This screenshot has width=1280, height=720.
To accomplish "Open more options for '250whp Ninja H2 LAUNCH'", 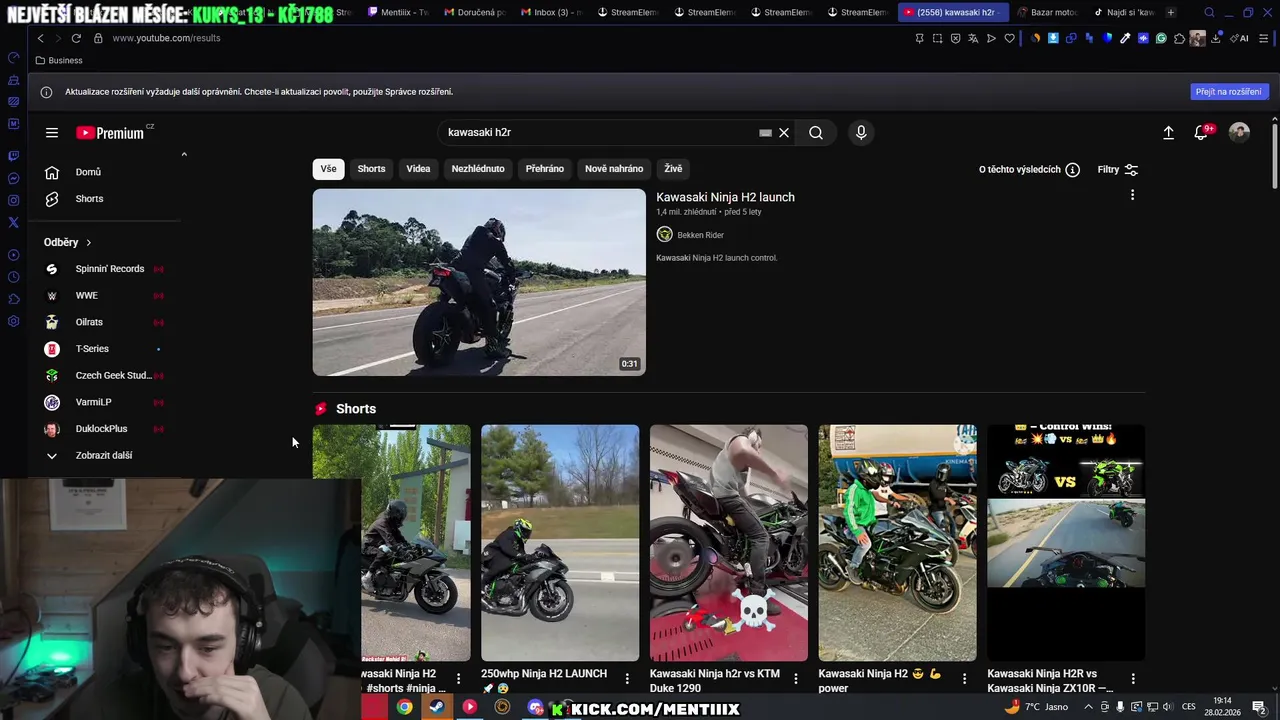I will pyautogui.click(x=627, y=679).
